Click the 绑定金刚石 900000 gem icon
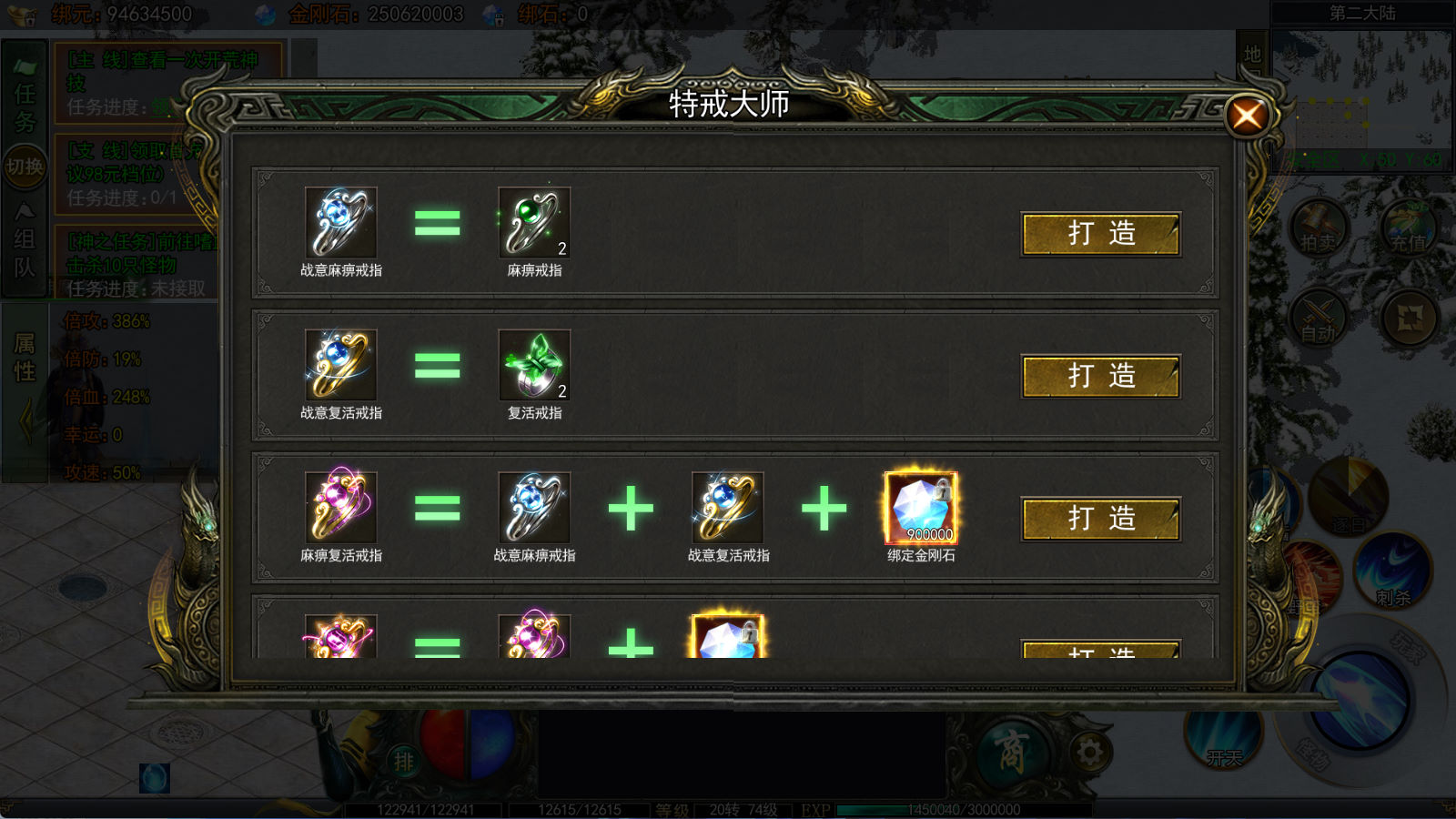The width and height of the screenshot is (1456, 819). point(921,507)
